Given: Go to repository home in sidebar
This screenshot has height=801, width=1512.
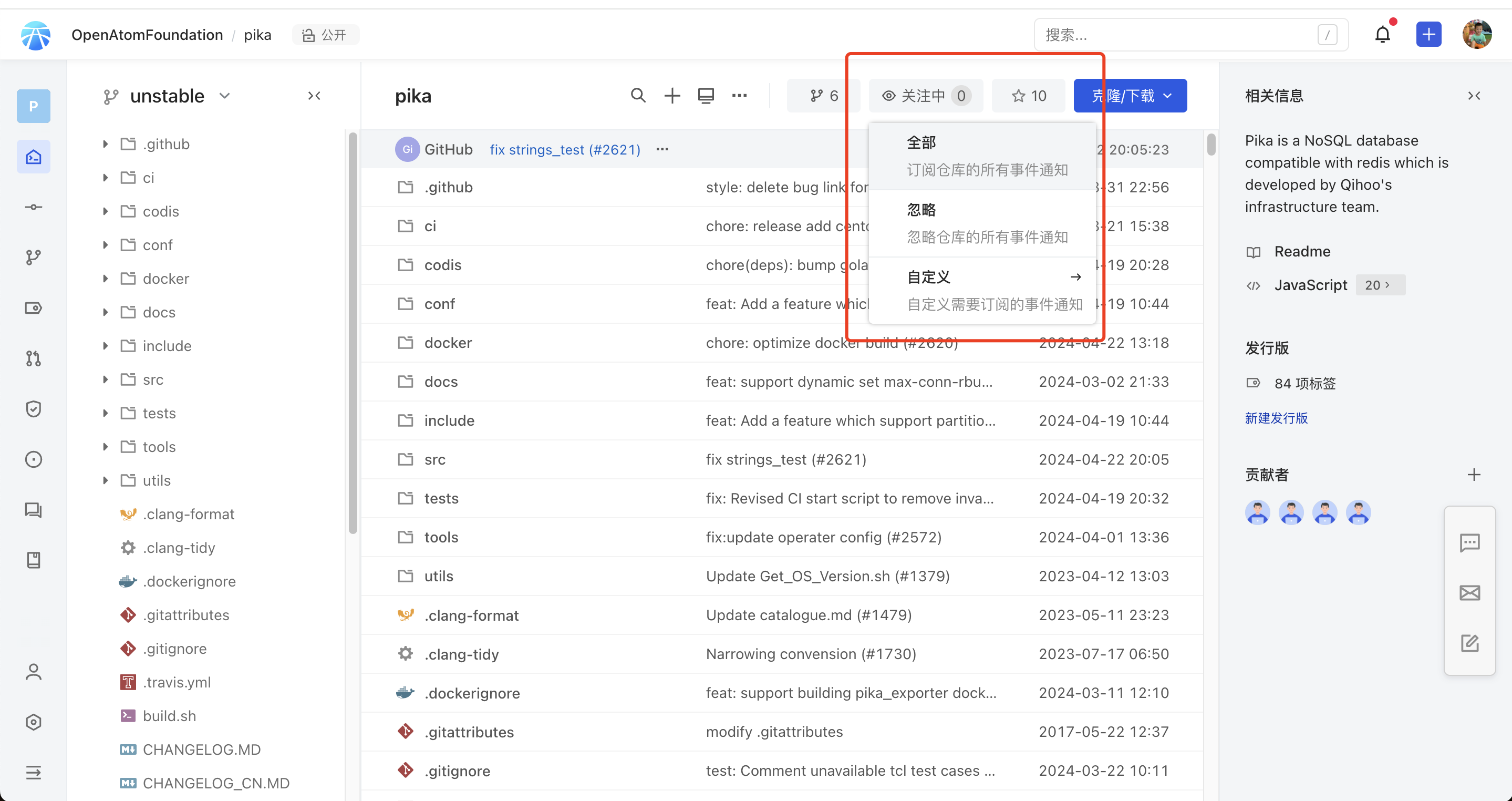Looking at the screenshot, I should pyautogui.click(x=34, y=157).
